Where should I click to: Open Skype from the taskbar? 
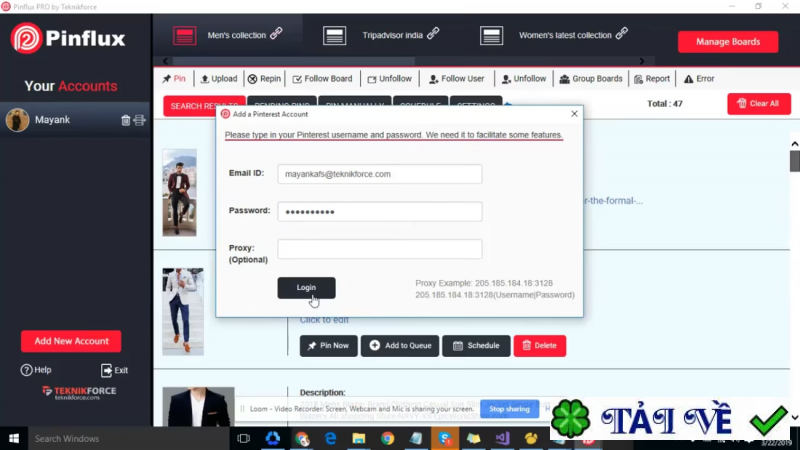coord(444,438)
